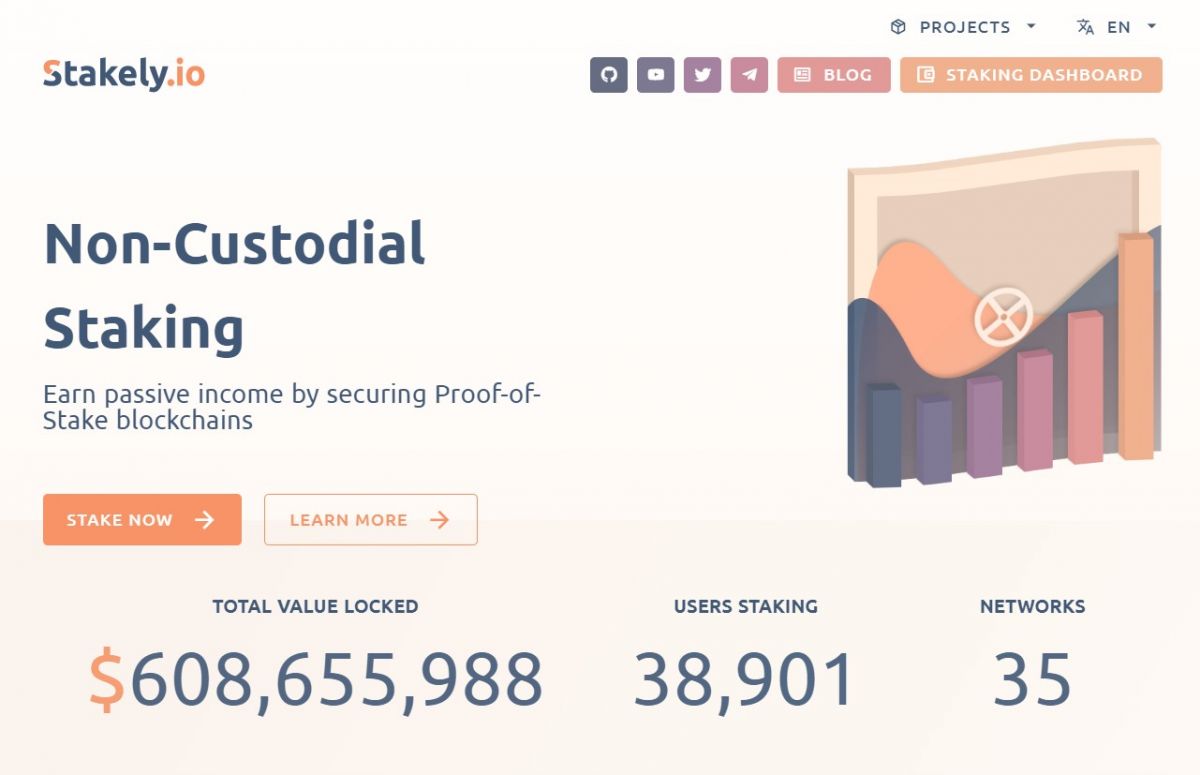The width and height of the screenshot is (1200, 775).
Task: Select the EN menu item
Action: click(1119, 27)
